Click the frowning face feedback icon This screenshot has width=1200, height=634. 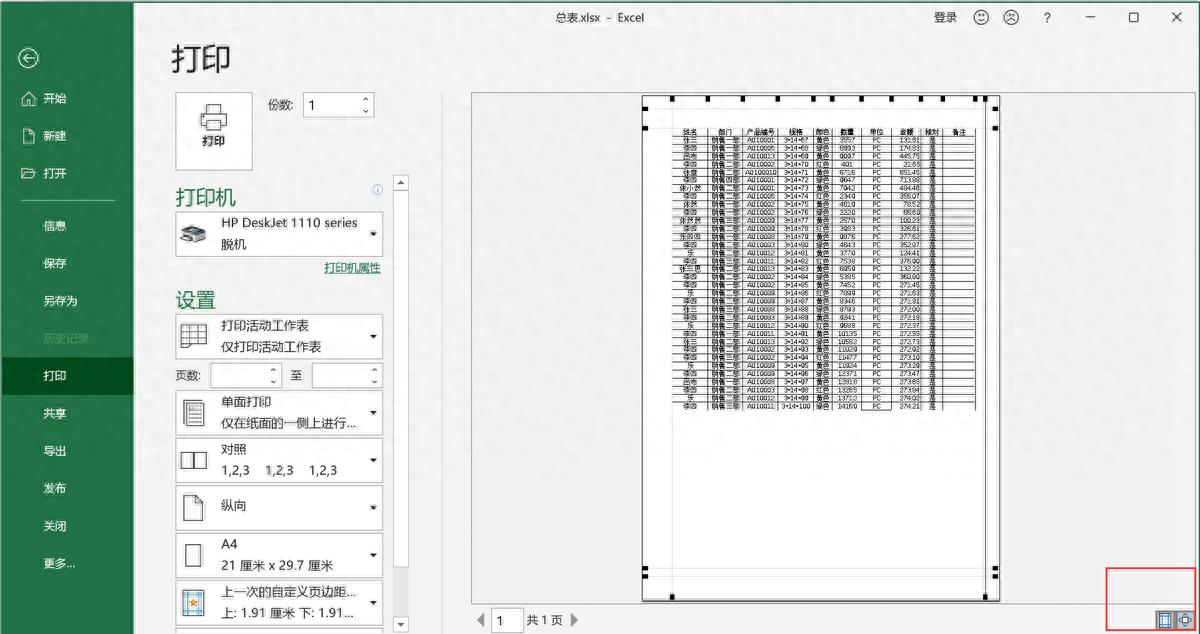pos(1011,18)
